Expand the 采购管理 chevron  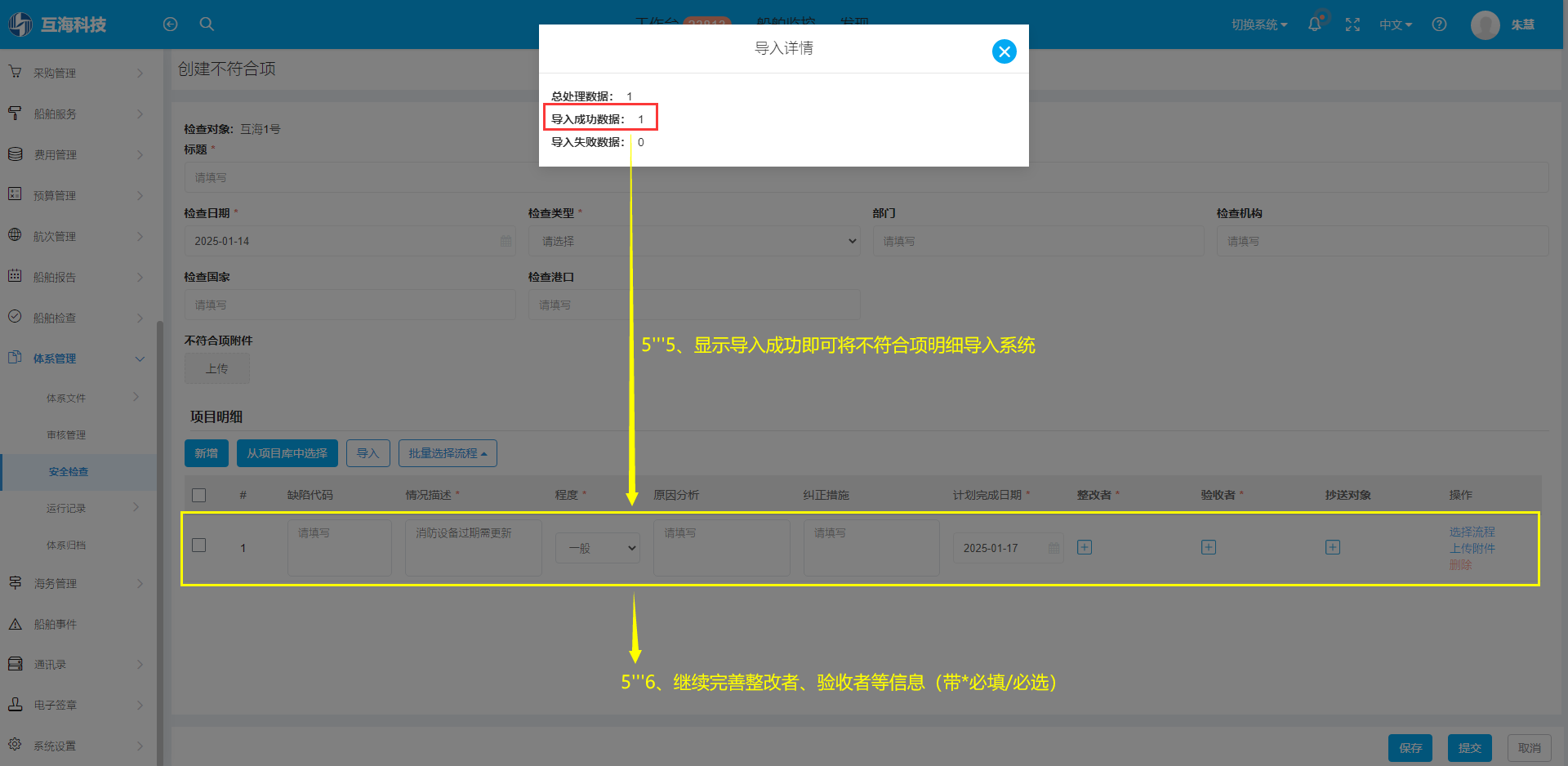pos(140,73)
